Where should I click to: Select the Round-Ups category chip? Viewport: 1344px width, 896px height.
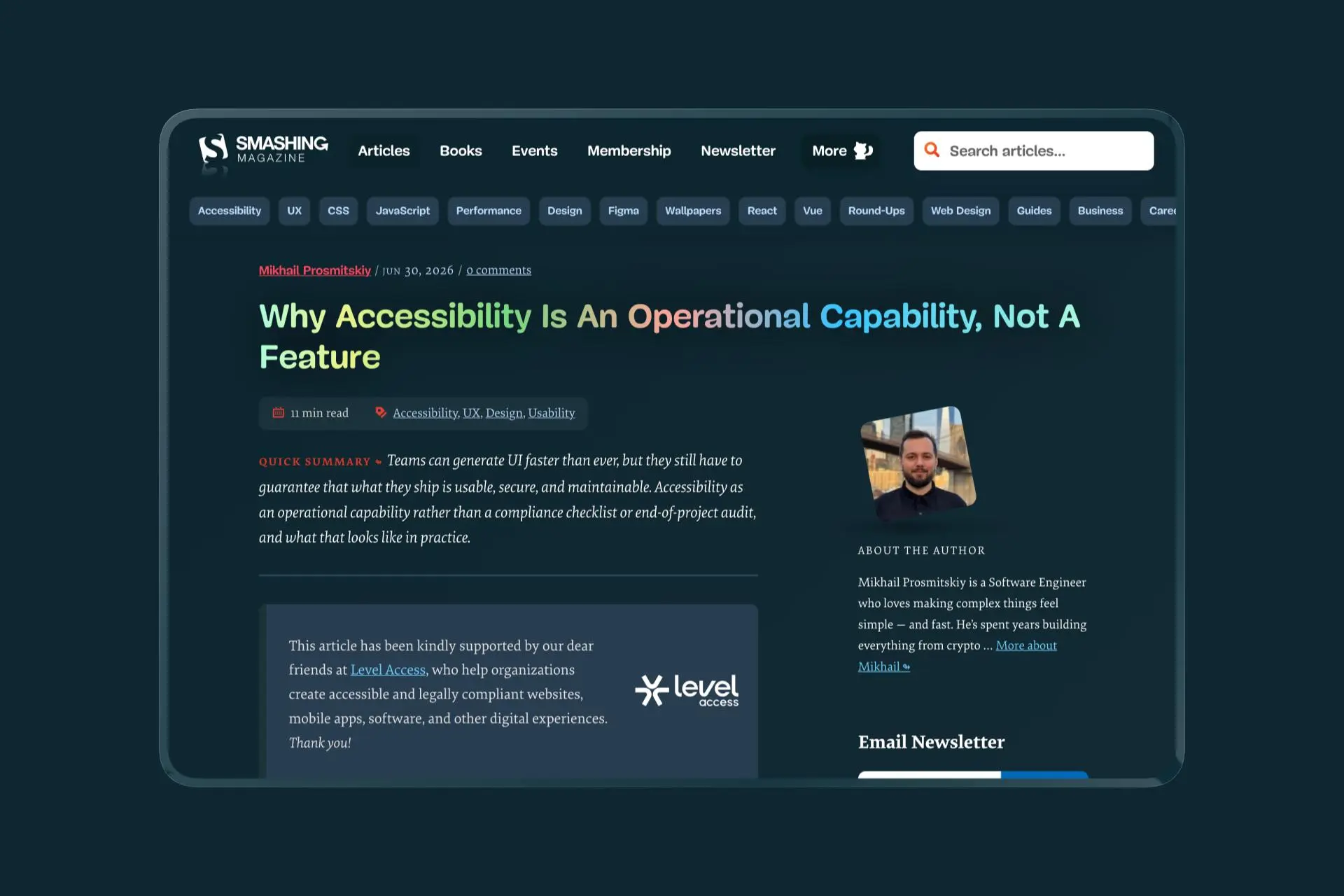pyautogui.click(x=876, y=211)
